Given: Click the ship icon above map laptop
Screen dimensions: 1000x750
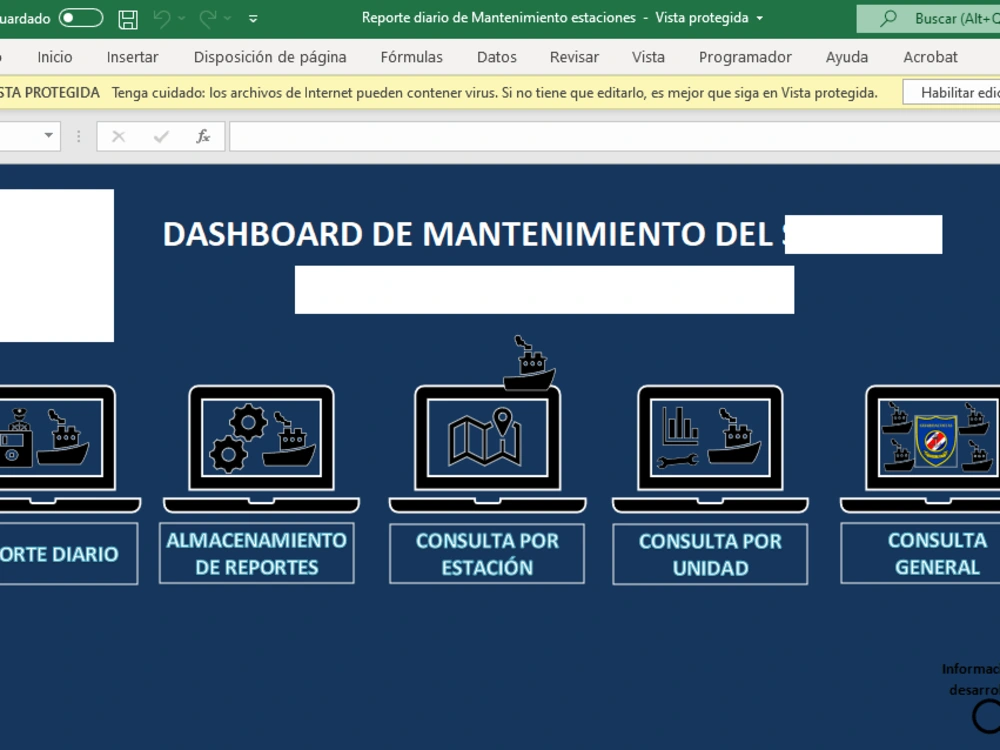Looking at the screenshot, I should [x=529, y=364].
